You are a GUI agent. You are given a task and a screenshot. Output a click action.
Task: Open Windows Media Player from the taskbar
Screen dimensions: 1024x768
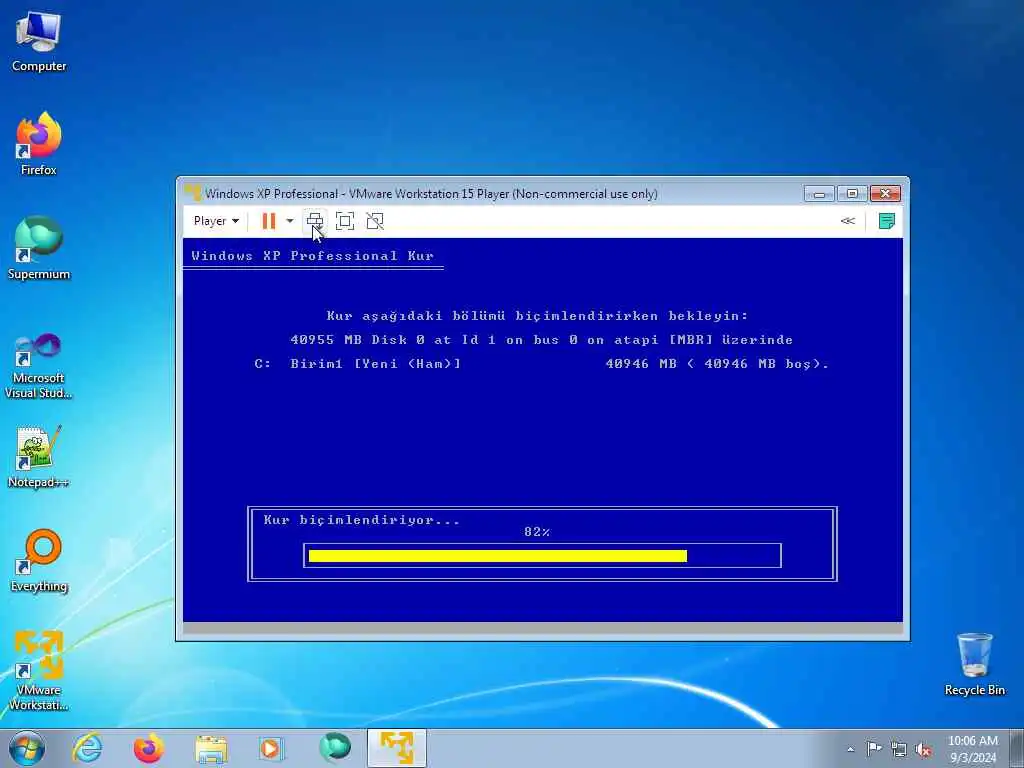point(270,748)
